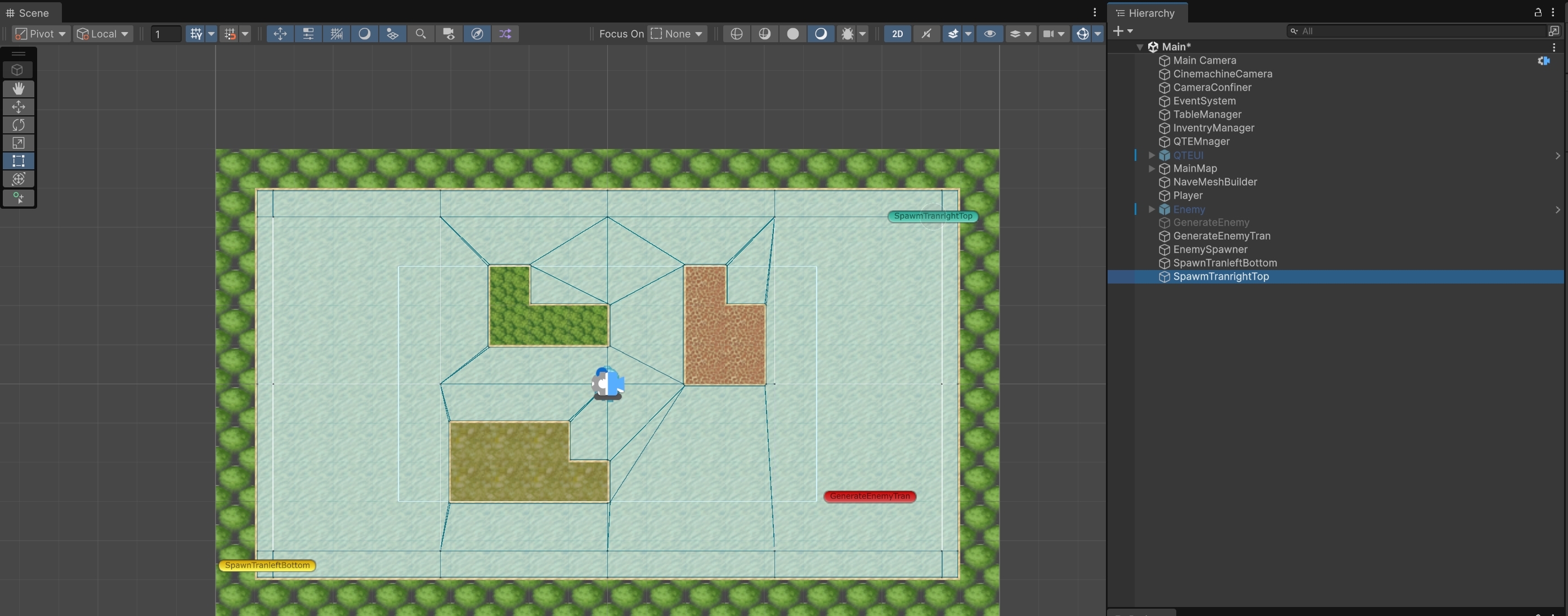1568x616 pixels.
Task: Select the Hand view tool
Action: [18, 89]
